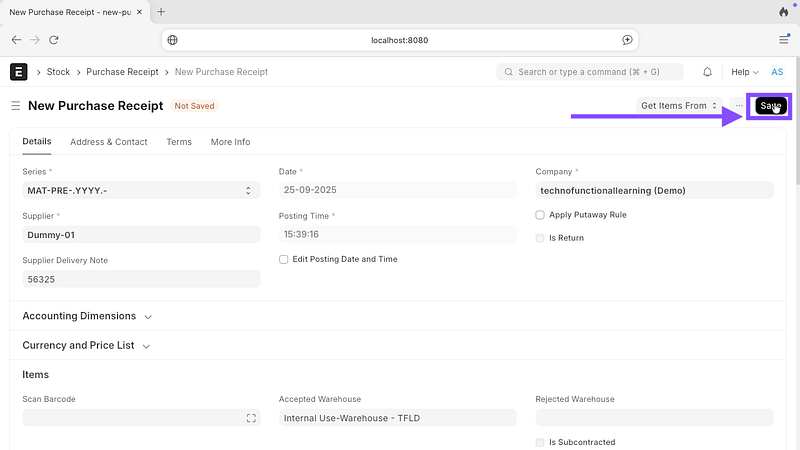Open the More Info tab
The image size is (800, 450).
tap(230, 142)
